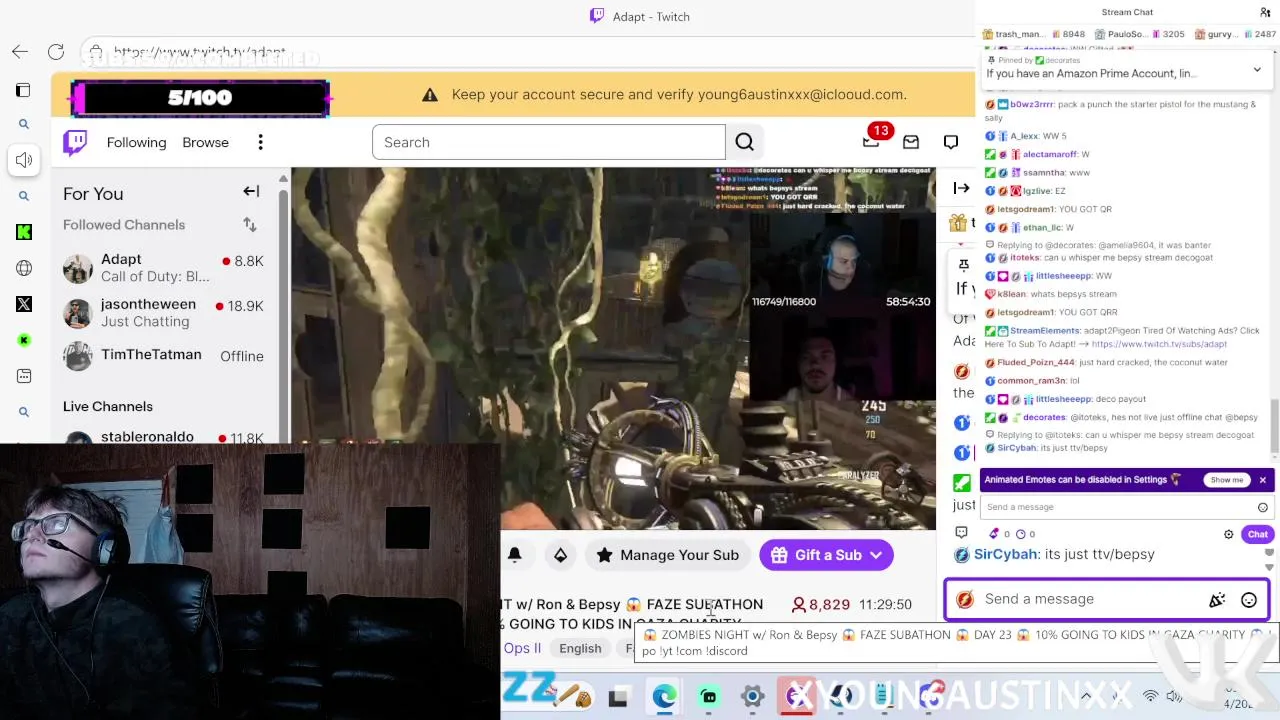Click username SirCybah in large chat
Image resolution: width=1280 pixels, height=720 pixels.
point(1005,554)
